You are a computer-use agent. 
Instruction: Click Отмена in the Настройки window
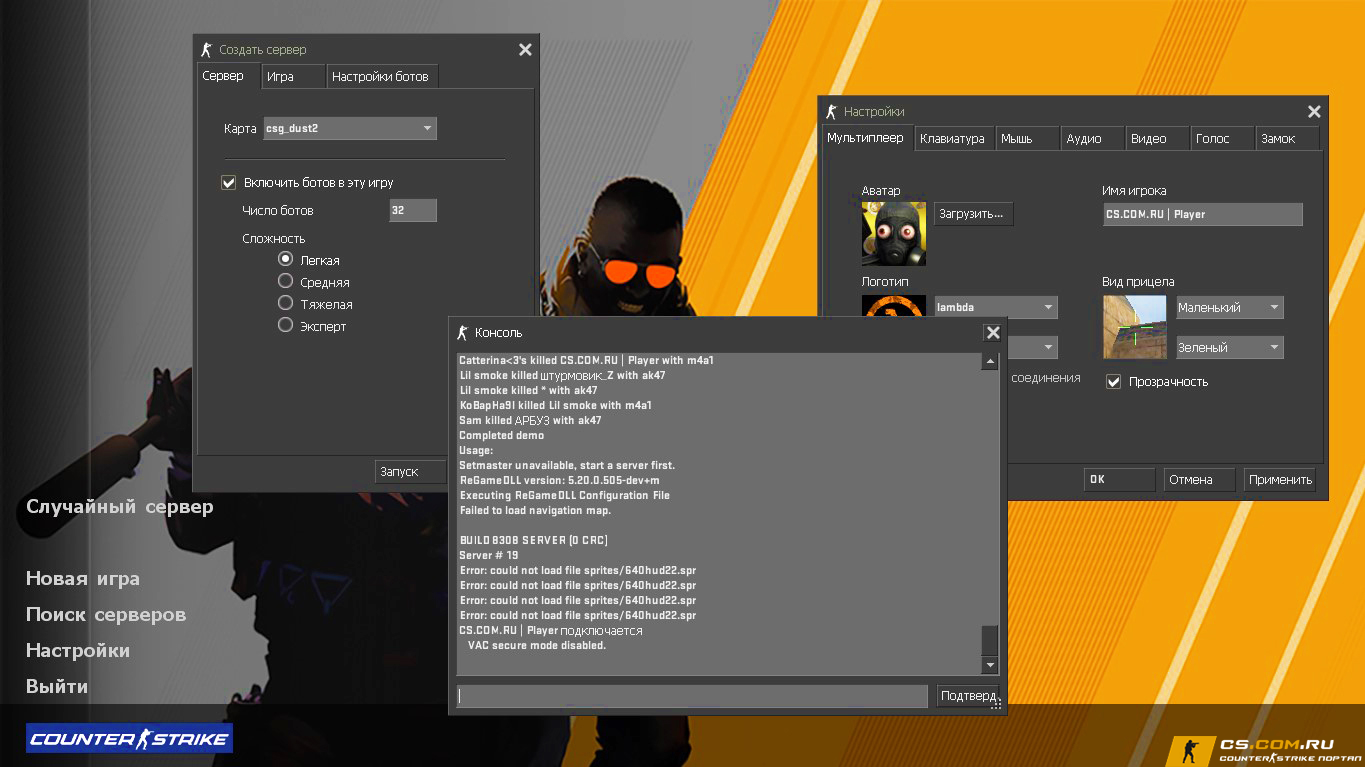(1199, 479)
